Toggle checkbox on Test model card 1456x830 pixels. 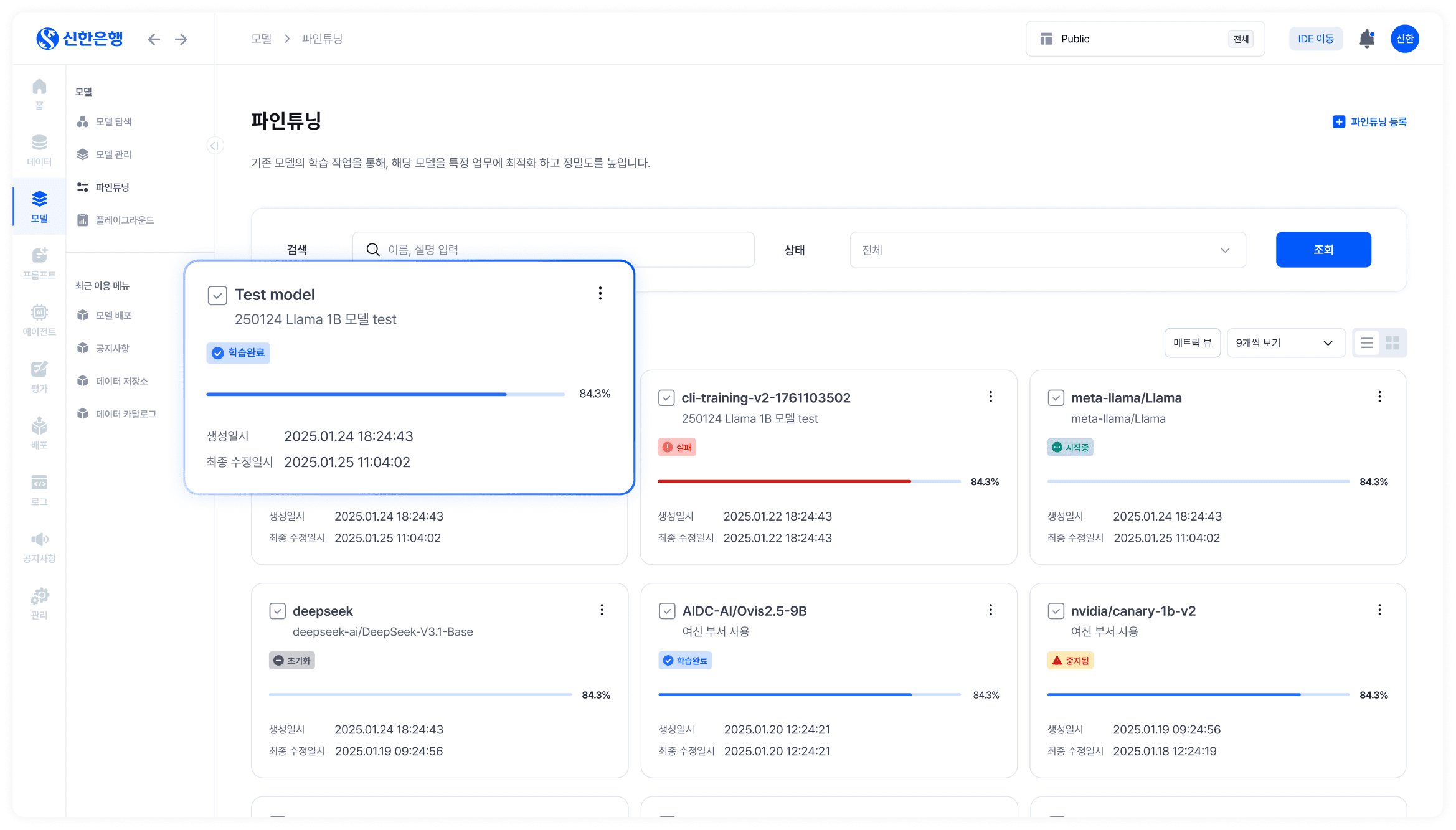[217, 295]
